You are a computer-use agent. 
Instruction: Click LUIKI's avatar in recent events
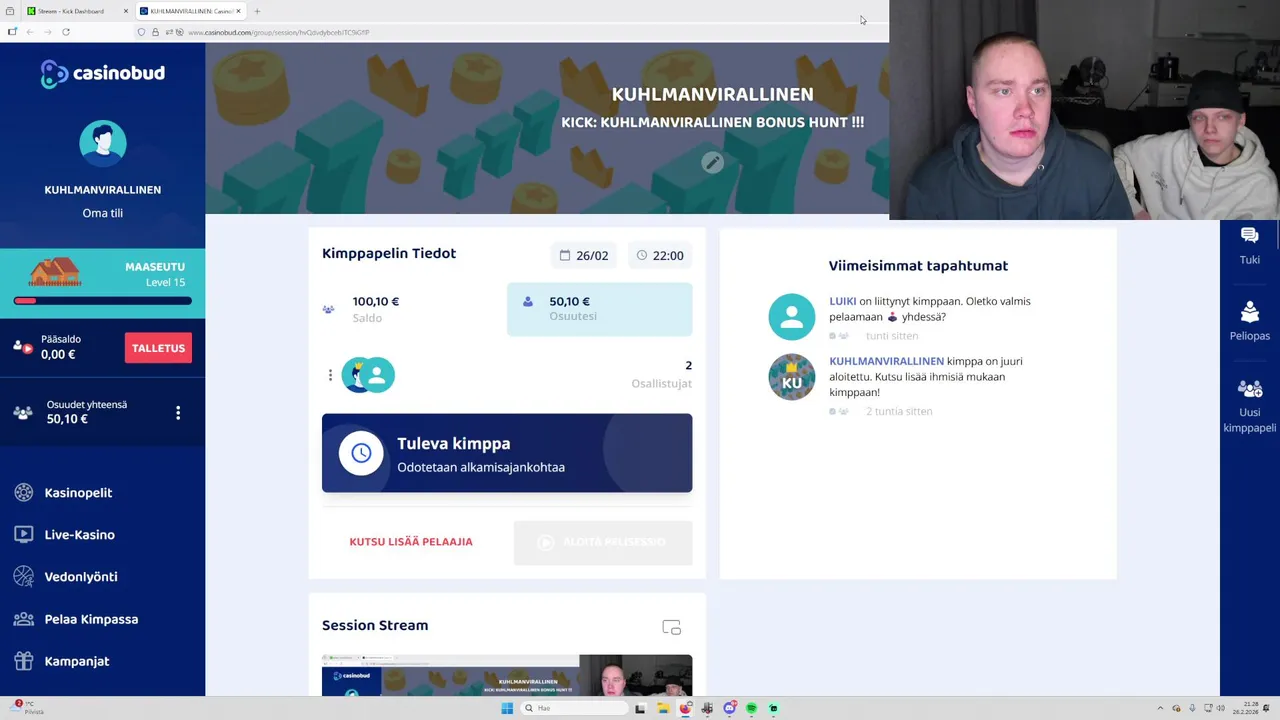click(x=792, y=317)
